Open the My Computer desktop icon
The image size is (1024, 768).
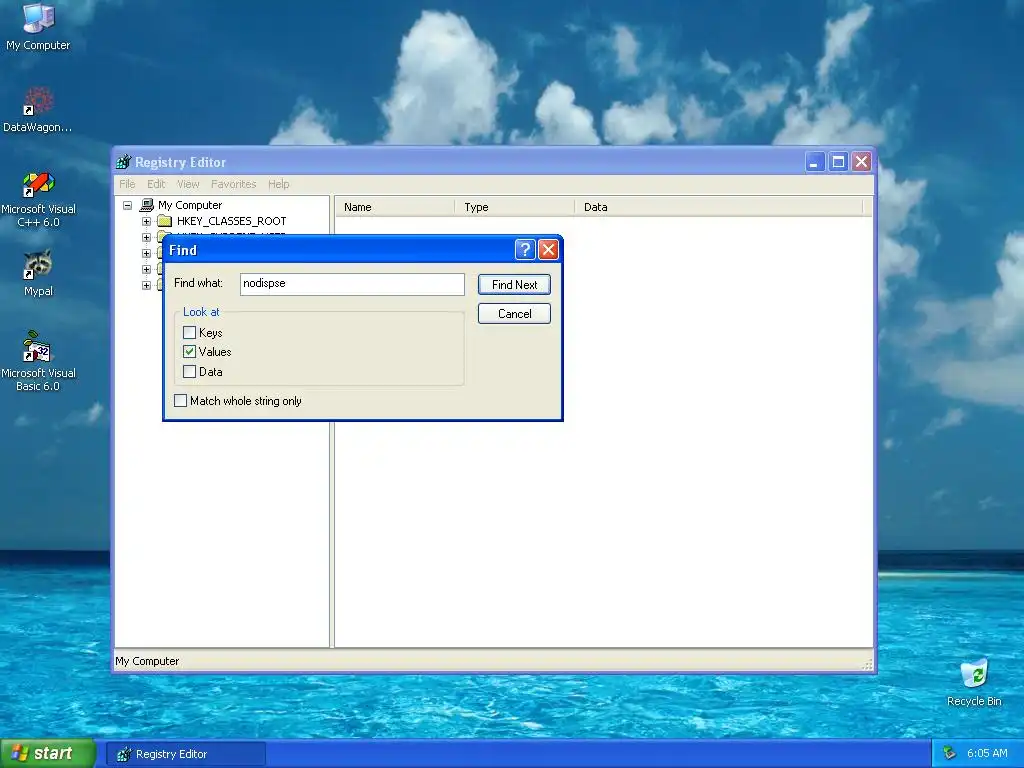[38, 26]
